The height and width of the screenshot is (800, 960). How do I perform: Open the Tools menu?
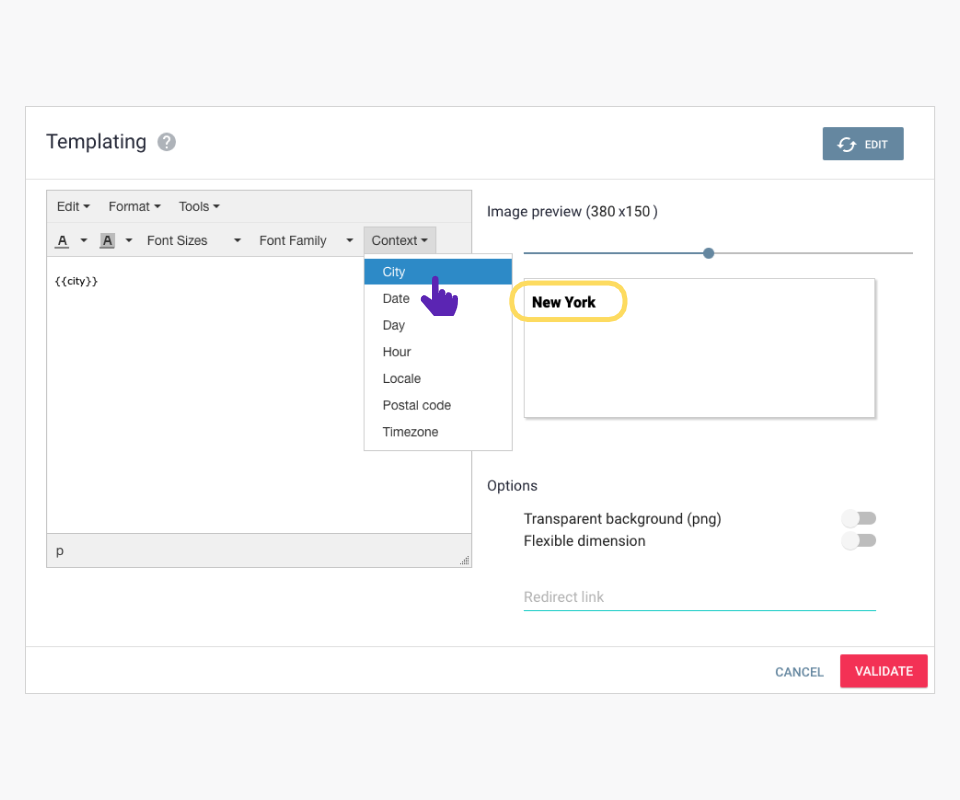point(199,207)
